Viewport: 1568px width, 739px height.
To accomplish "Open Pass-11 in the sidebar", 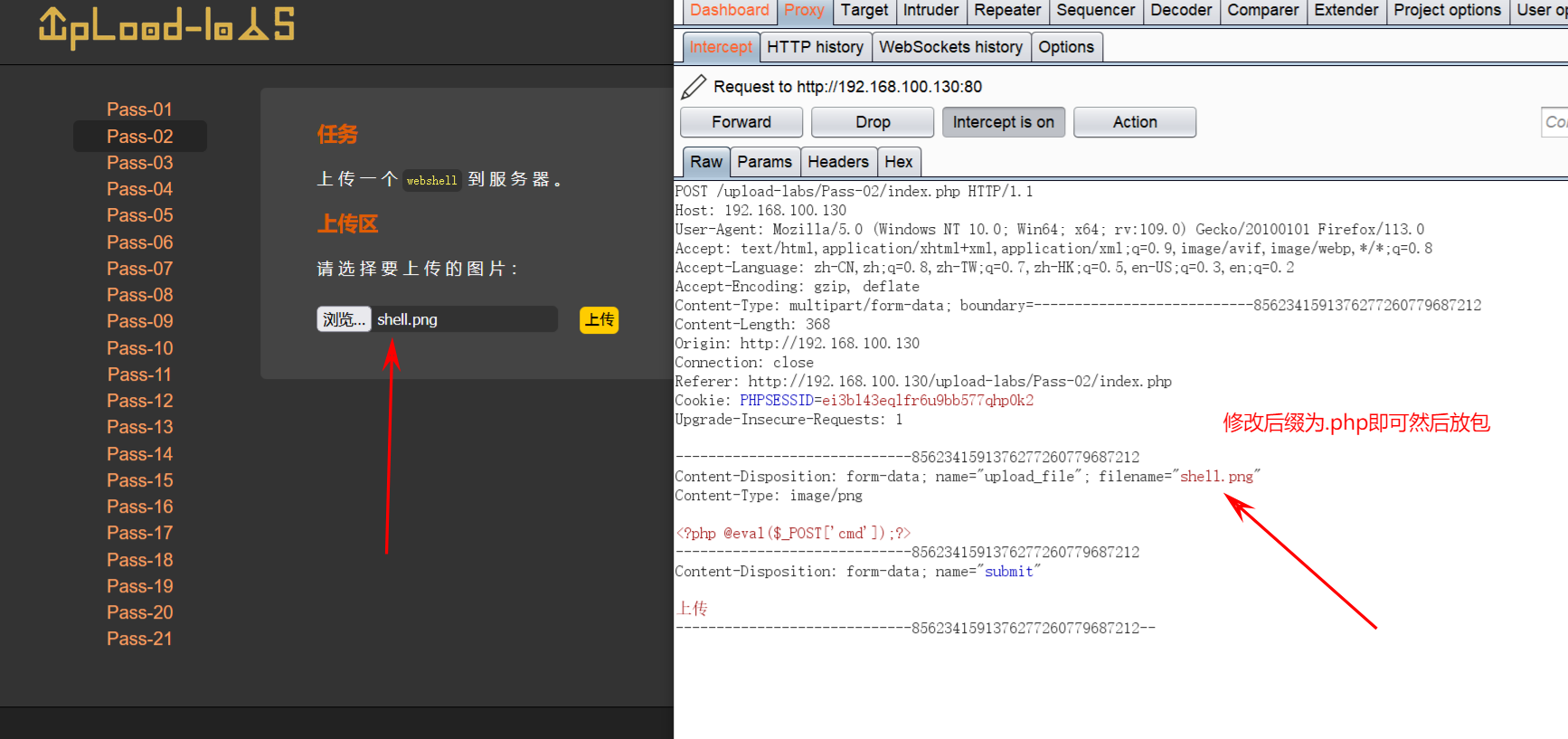I will (139, 374).
